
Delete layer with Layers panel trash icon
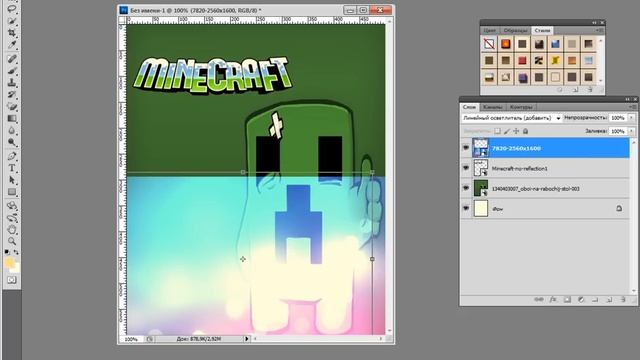(x=623, y=300)
